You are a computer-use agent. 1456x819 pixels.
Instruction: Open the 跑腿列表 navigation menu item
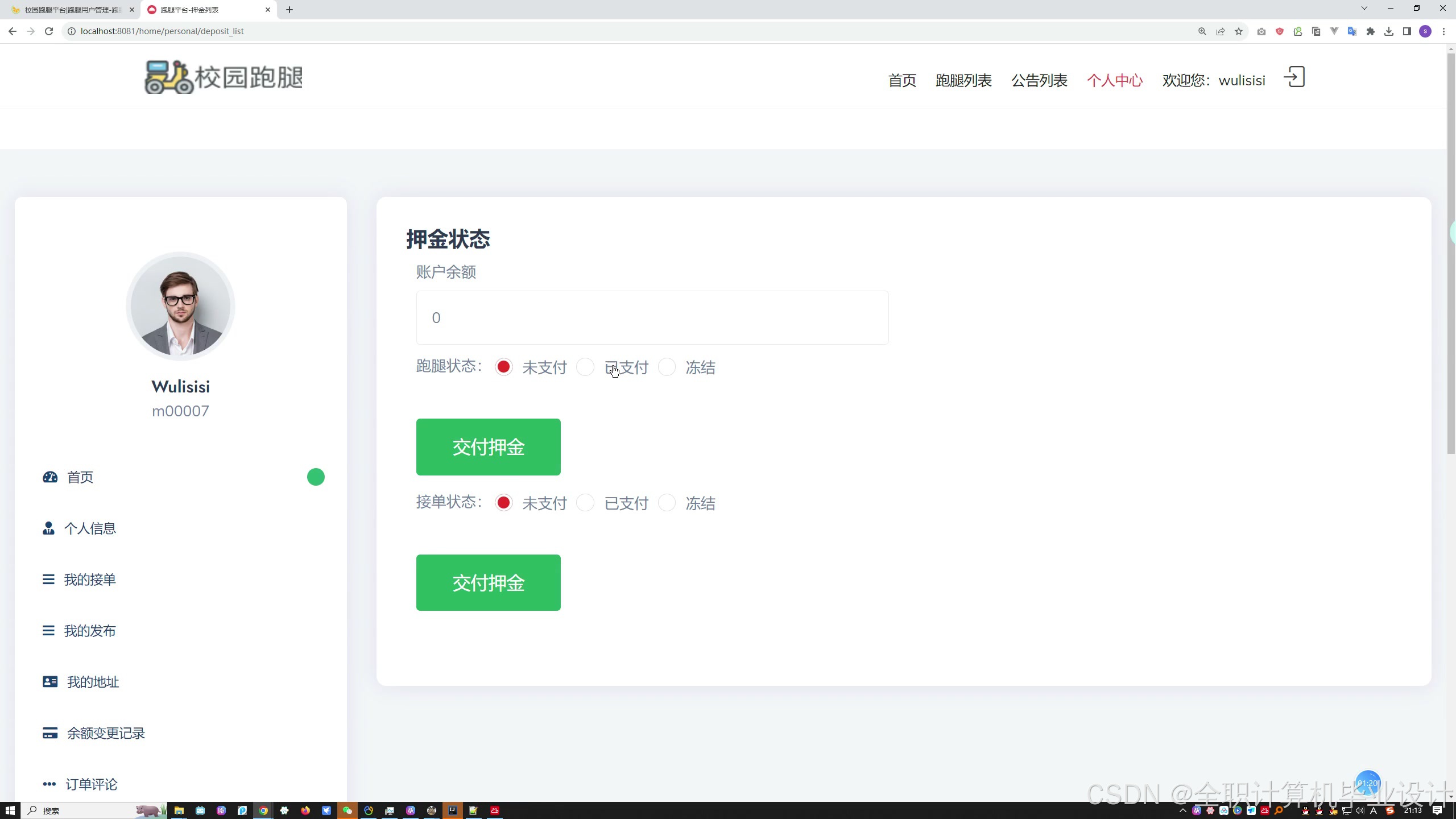point(963,81)
